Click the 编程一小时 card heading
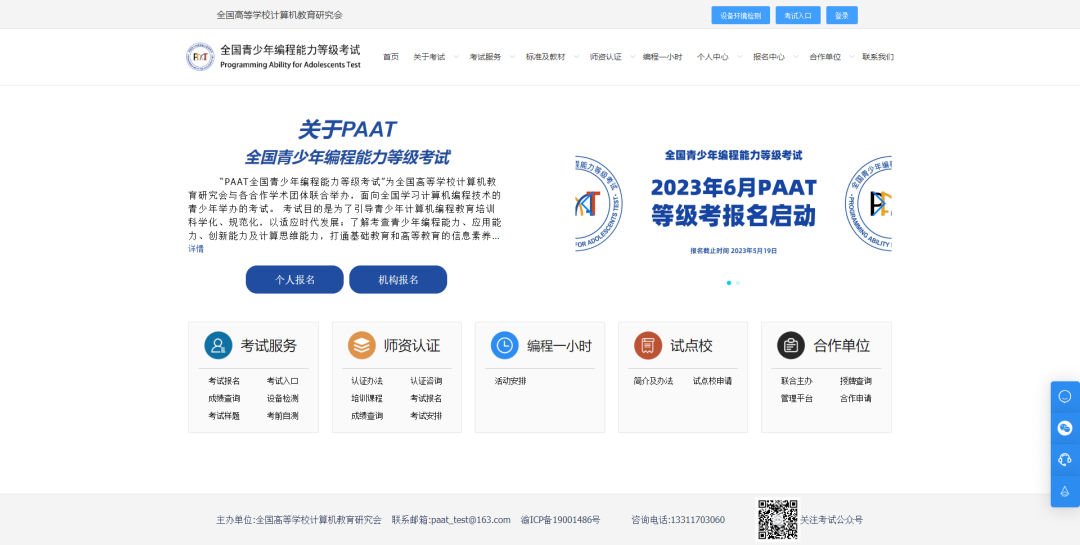Screen dimensions: 1080x545 tap(559, 346)
